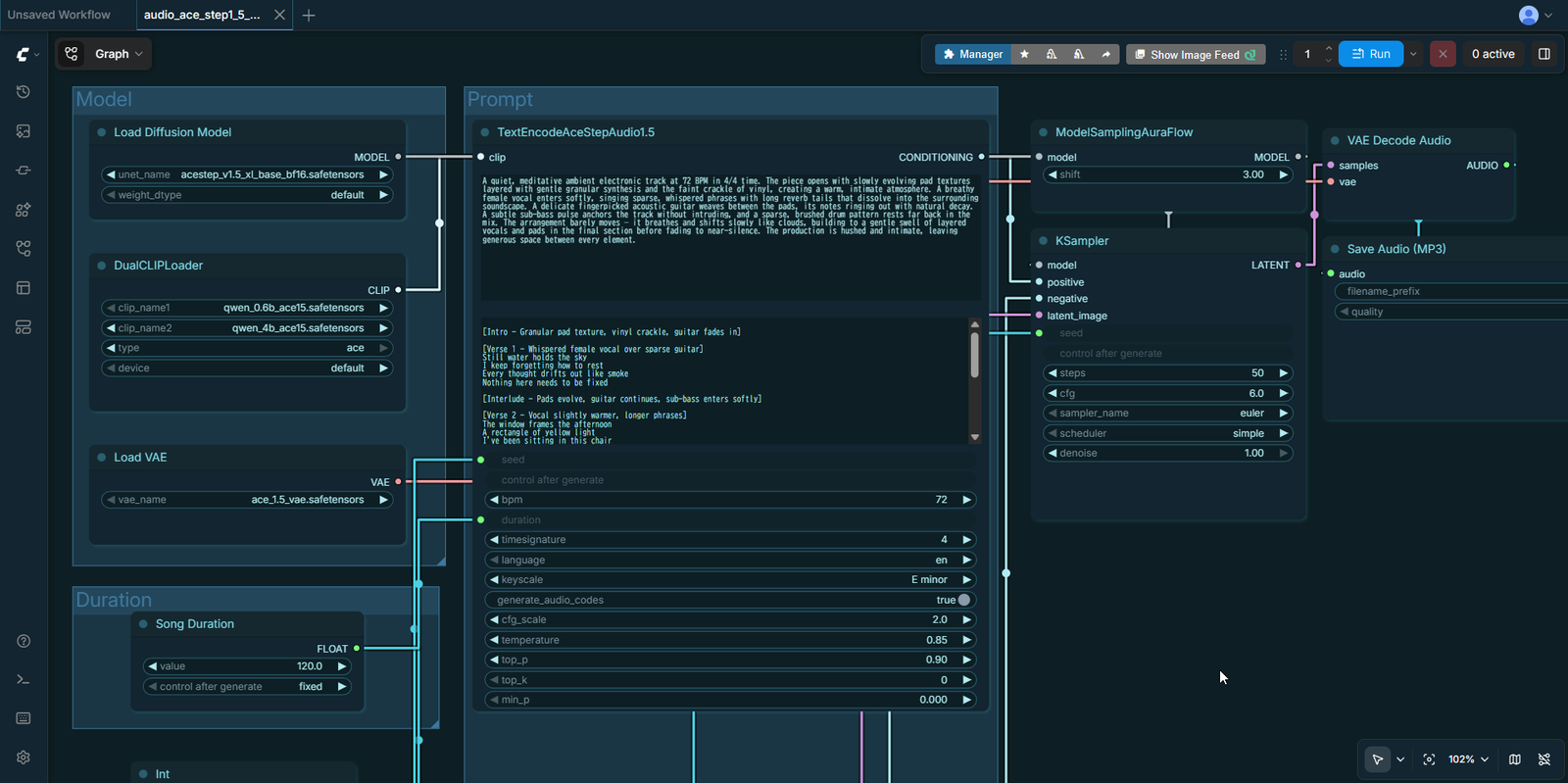1568x783 pixels.
Task: Collapse the Song Duration node dot
Action: [143, 624]
